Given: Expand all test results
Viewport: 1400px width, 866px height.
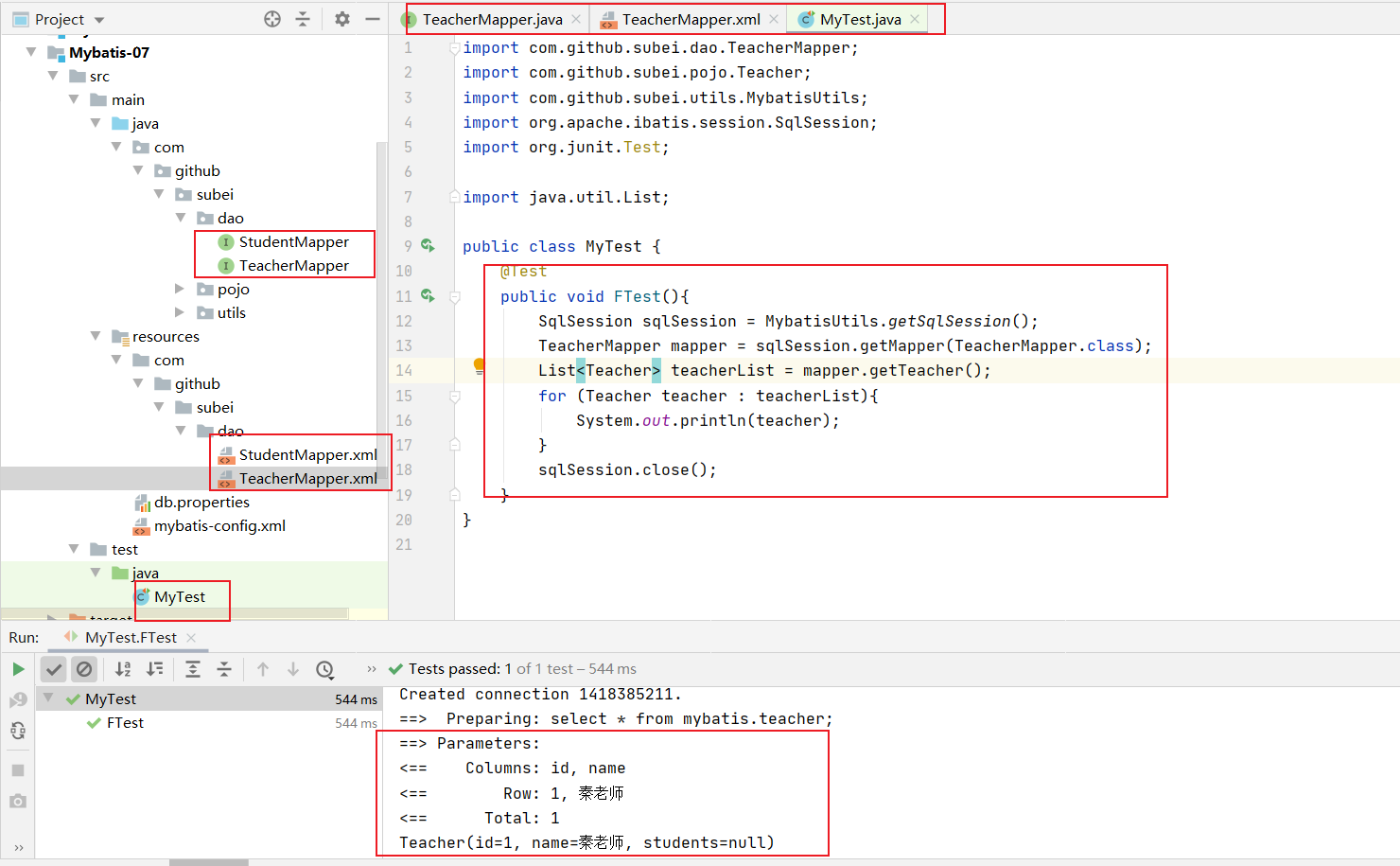Looking at the screenshot, I should pyautogui.click(x=192, y=669).
